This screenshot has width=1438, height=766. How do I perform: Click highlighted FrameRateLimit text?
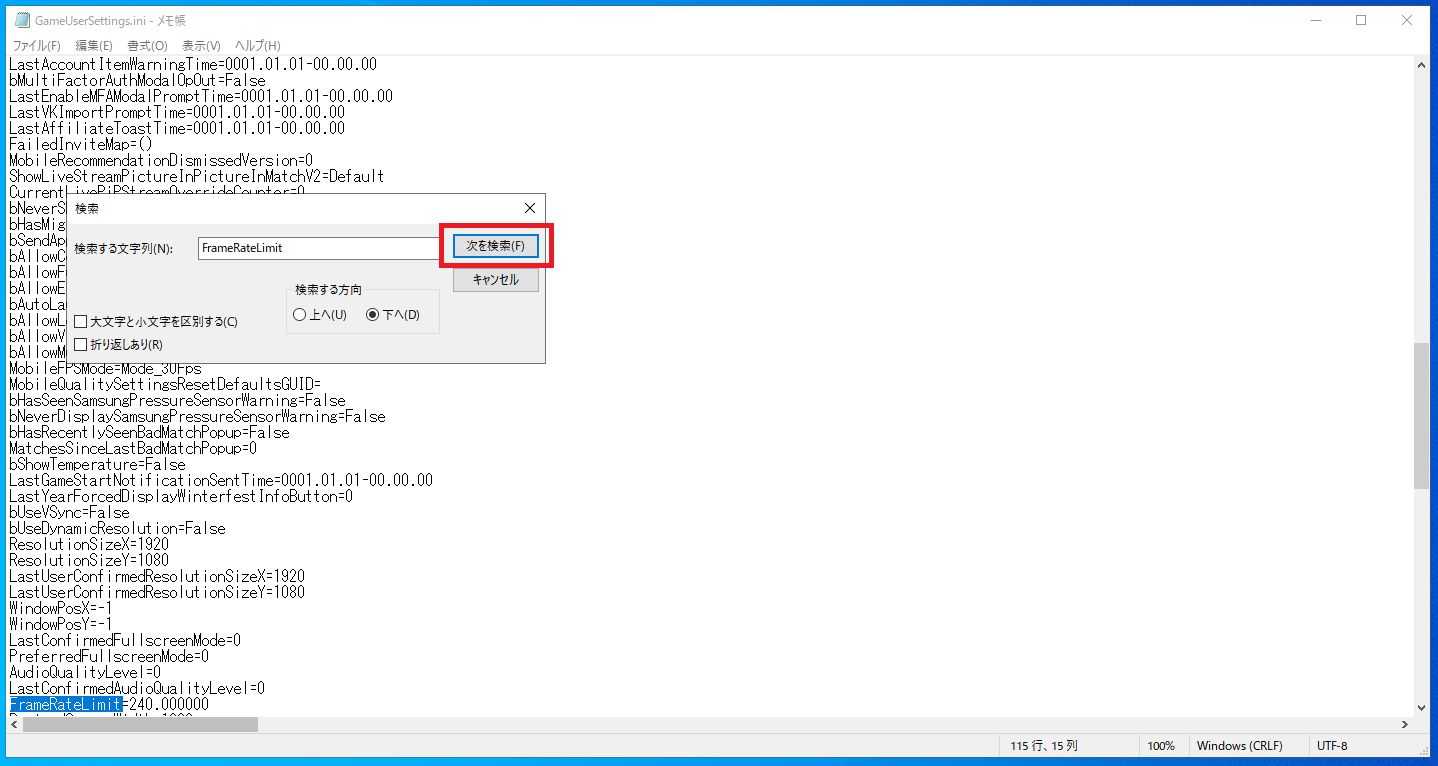(x=66, y=705)
